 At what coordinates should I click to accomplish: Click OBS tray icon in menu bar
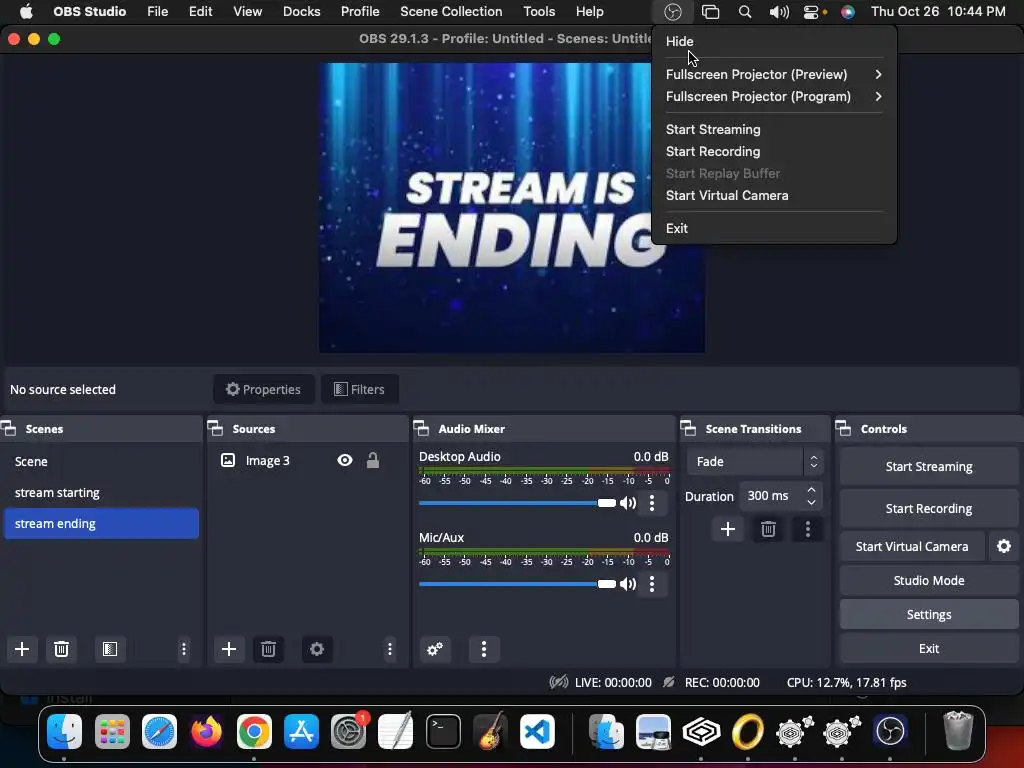click(673, 12)
